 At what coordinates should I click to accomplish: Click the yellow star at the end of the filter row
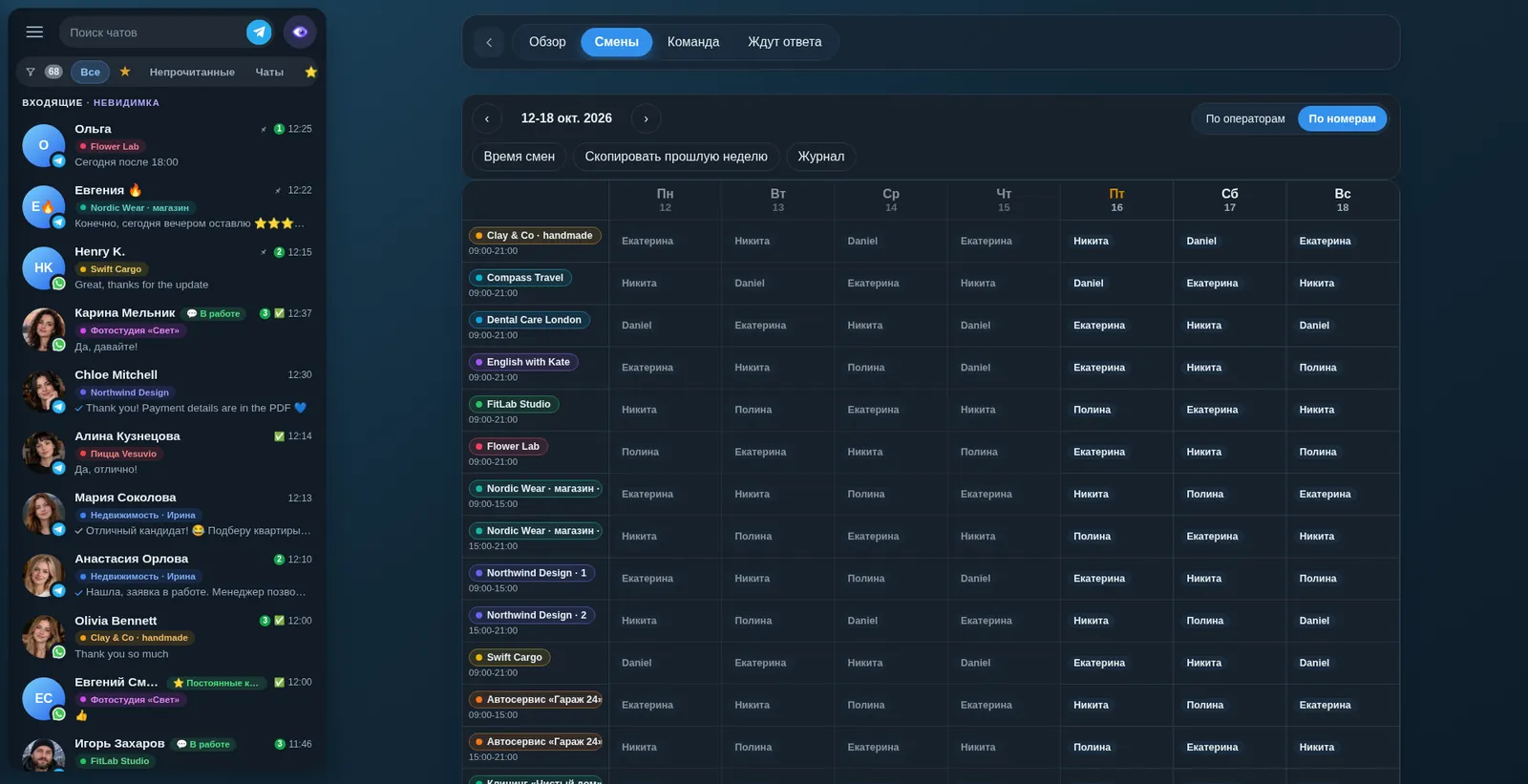coord(310,72)
